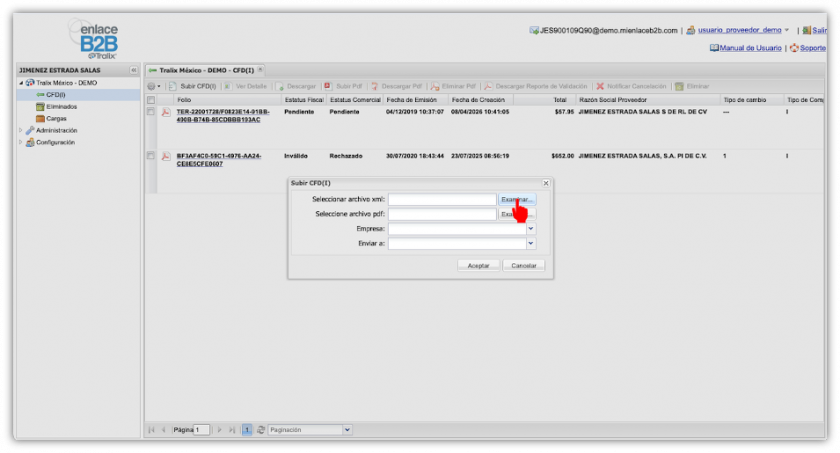840x453 pixels.
Task: Click the PDF icon in the first invoice row
Action: point(167,112)
